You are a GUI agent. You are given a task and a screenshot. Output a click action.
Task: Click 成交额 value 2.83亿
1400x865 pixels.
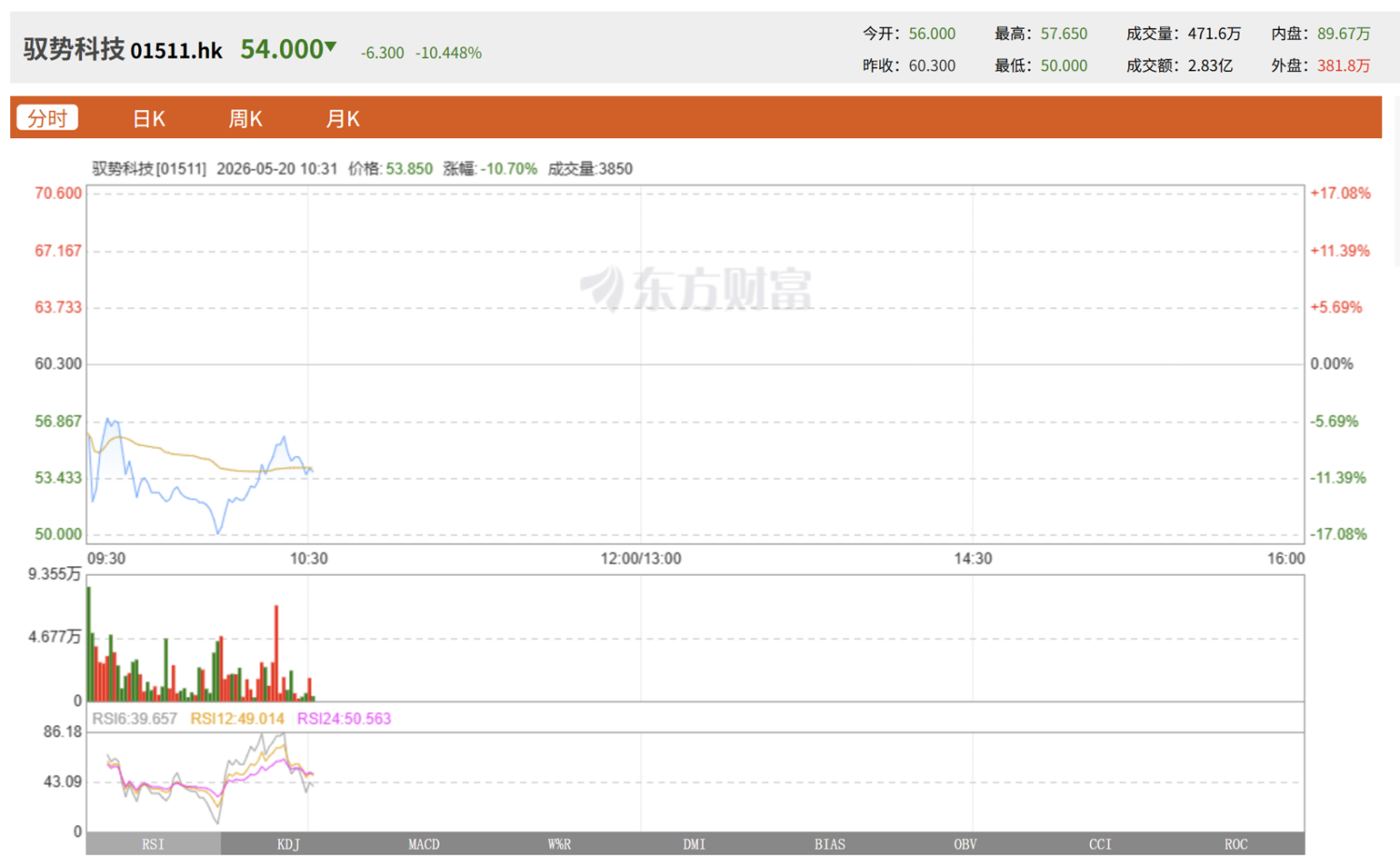pyautogui.click(x=1211, y=65)
